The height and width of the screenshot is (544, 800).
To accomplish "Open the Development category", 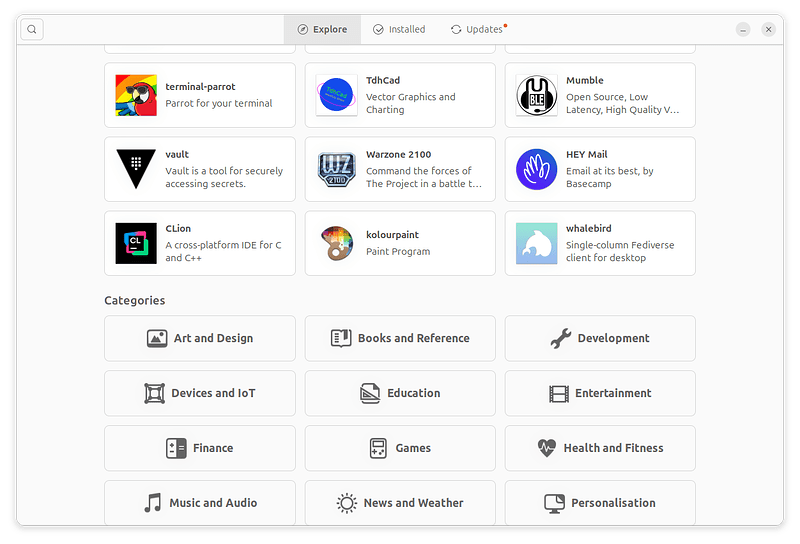I will [600, 339].
